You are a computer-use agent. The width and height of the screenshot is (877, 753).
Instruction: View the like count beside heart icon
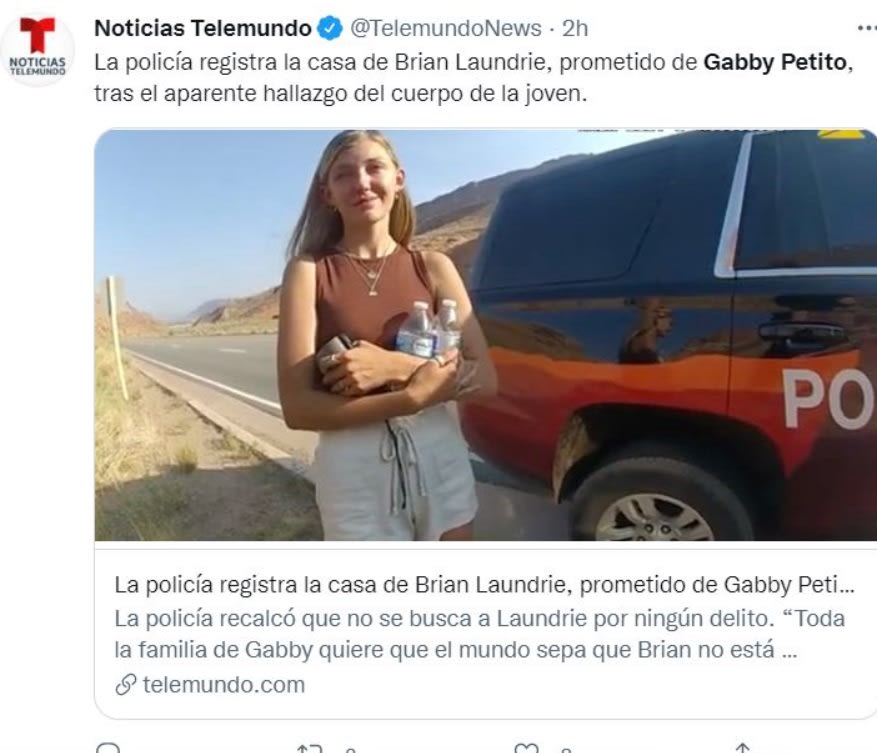tap(565, 750)
